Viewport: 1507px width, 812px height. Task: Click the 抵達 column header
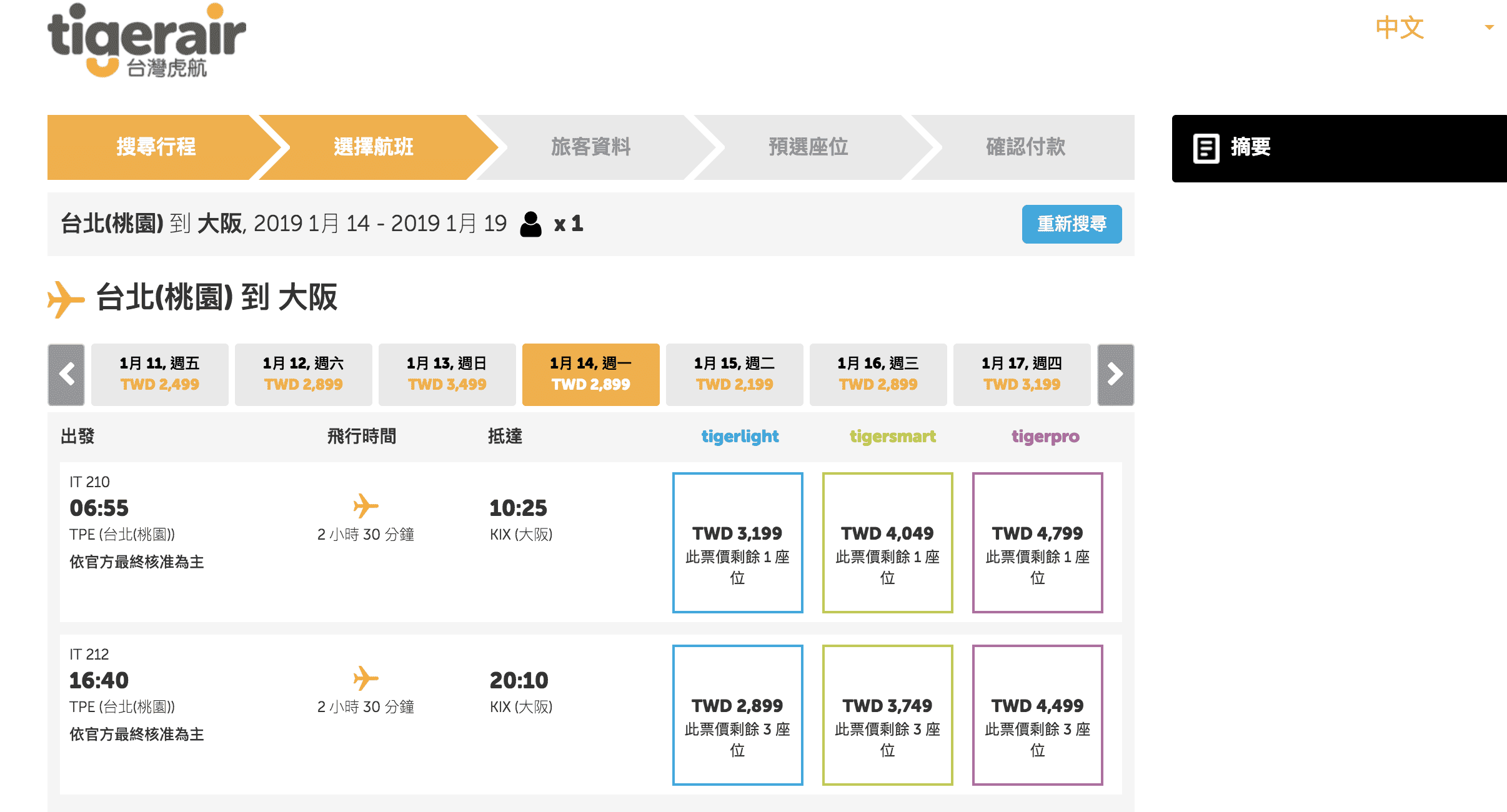click(x=505, y=437)
